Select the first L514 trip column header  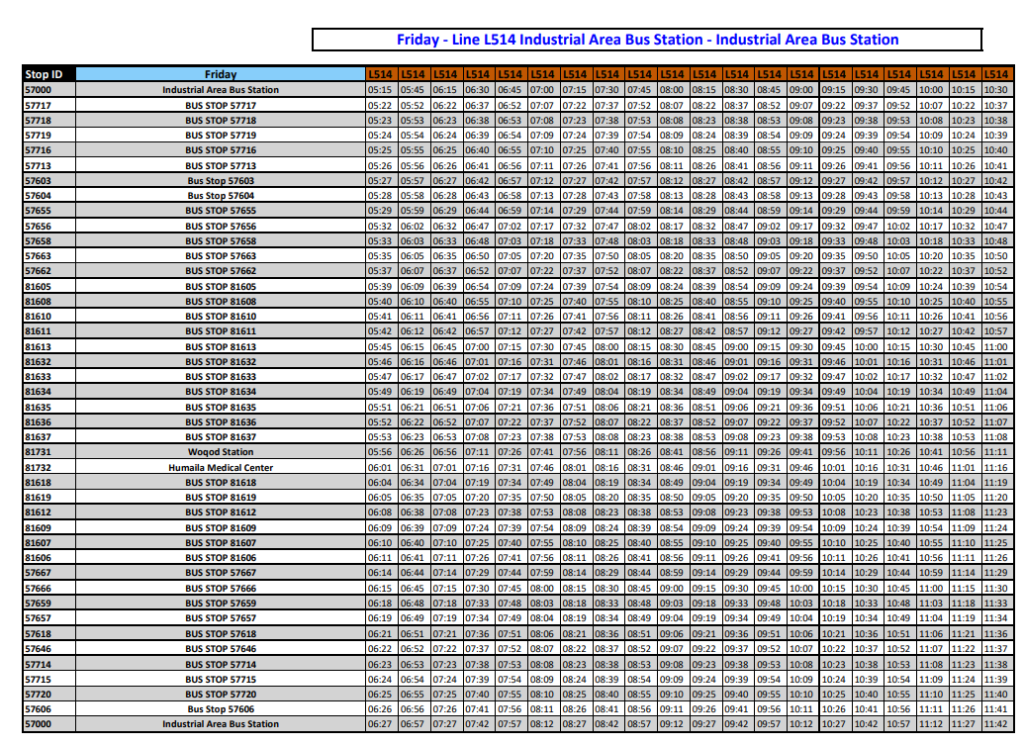(379, 74)
